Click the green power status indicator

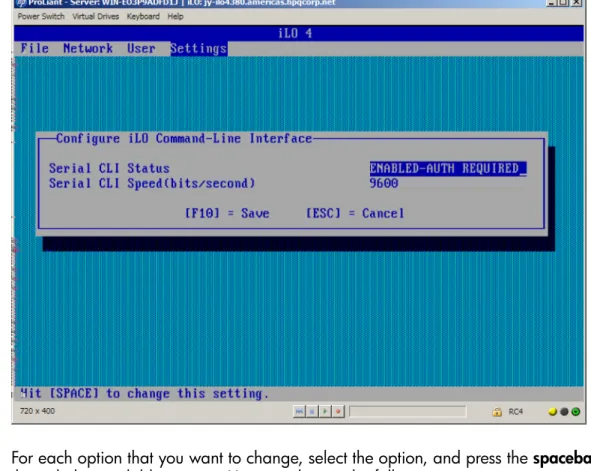point(576,412)
